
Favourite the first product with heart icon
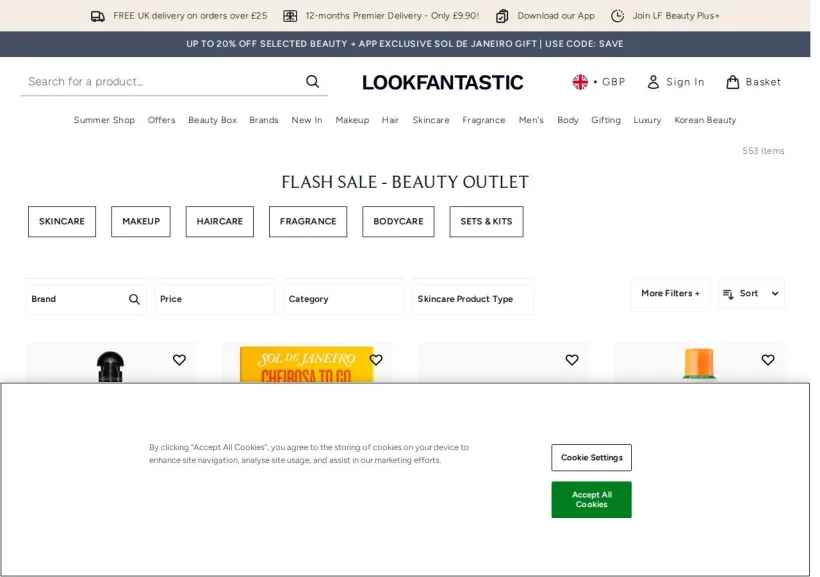(x=179, y=360)
